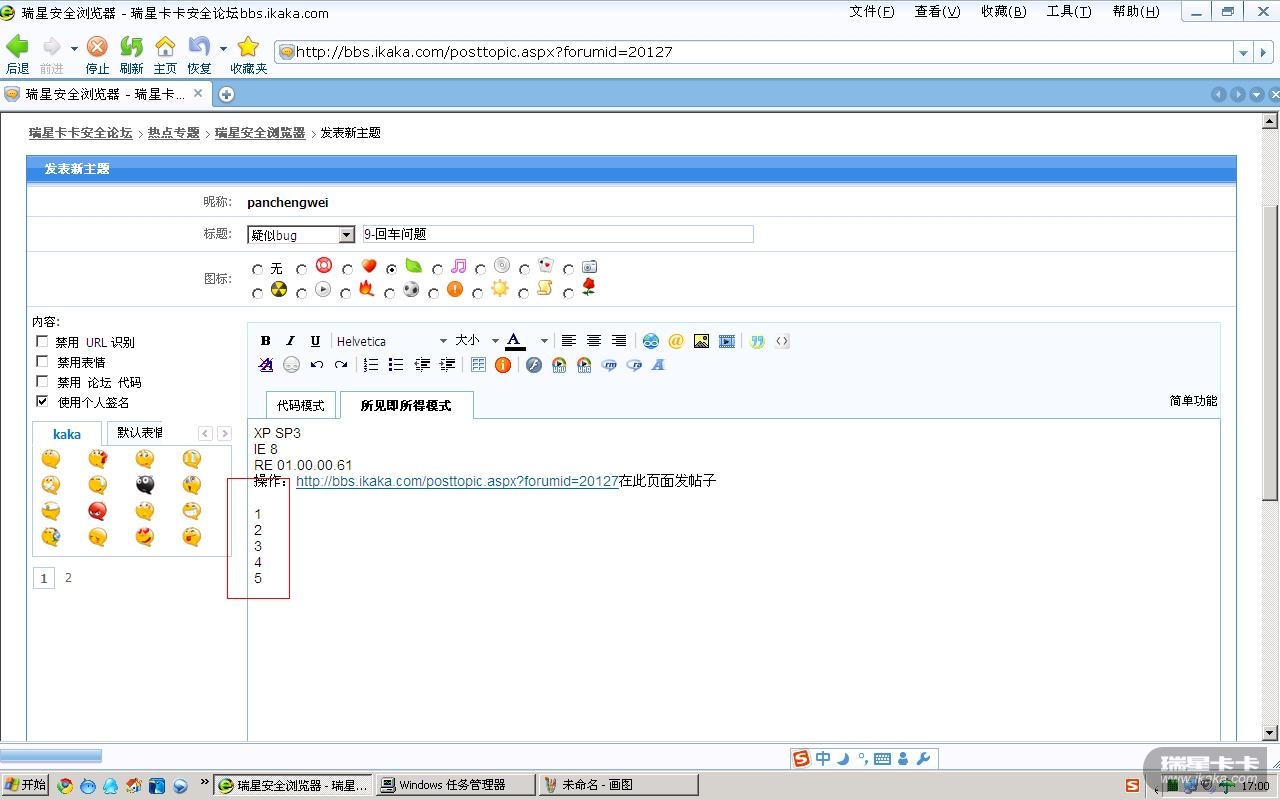Open a new browser tab with plus icon

coord(227,94)
